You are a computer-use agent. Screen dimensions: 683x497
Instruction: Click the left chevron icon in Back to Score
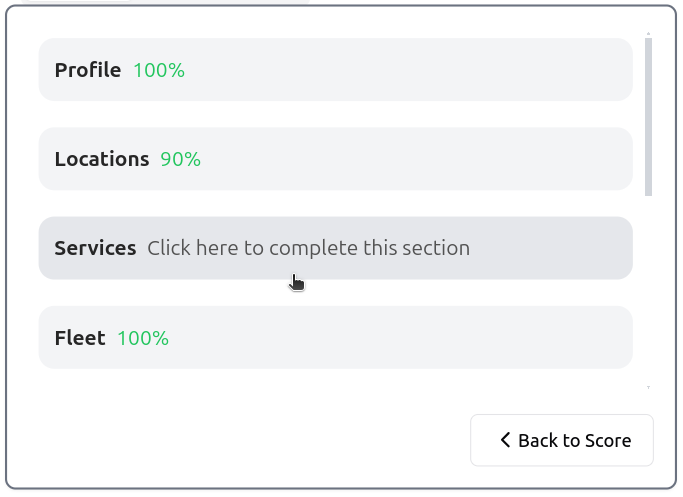(505, 440)
